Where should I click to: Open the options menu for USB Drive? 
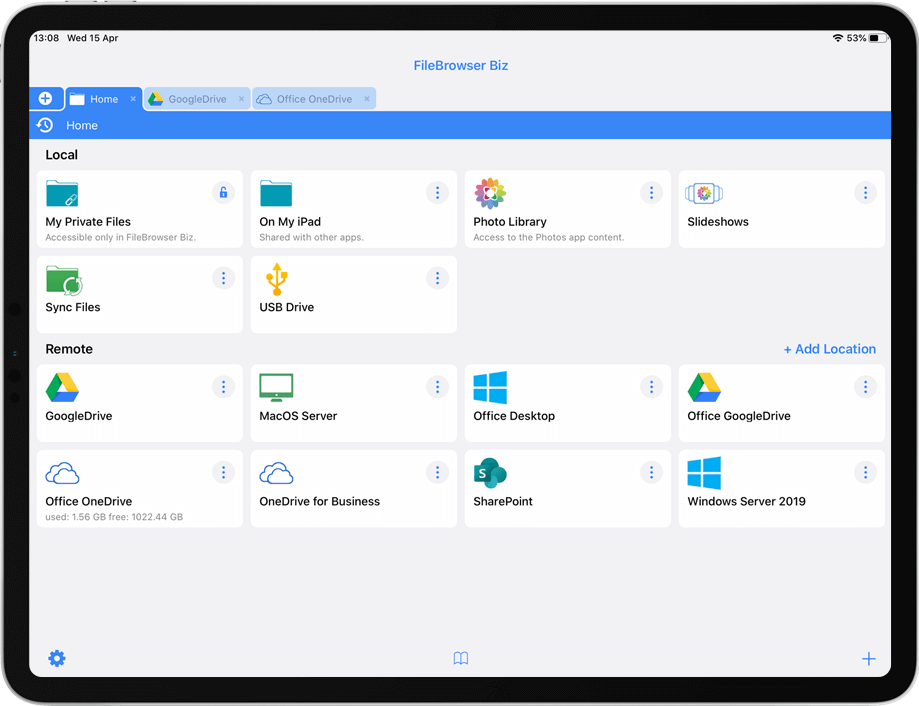tap(437, 278)
